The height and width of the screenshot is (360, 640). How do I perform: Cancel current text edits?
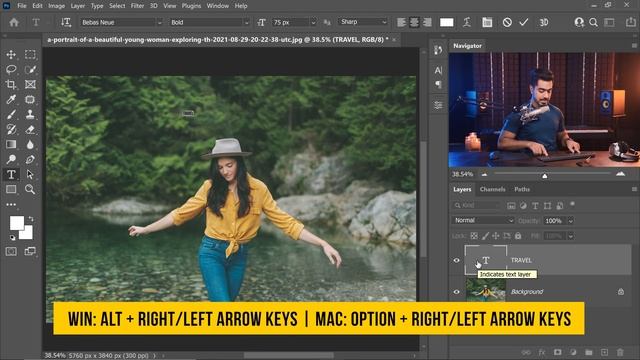pyautogui.click(x=507, y=22)
